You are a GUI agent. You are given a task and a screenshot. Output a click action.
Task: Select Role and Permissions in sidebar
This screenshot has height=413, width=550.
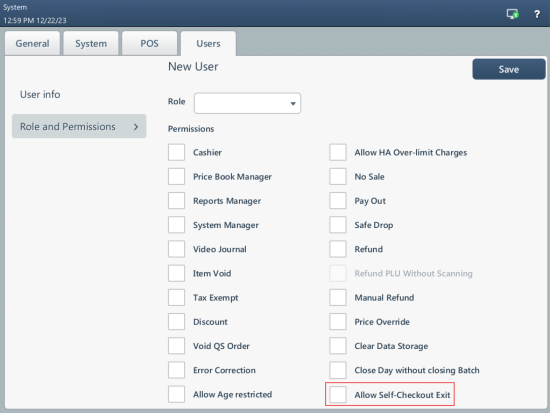79,126
